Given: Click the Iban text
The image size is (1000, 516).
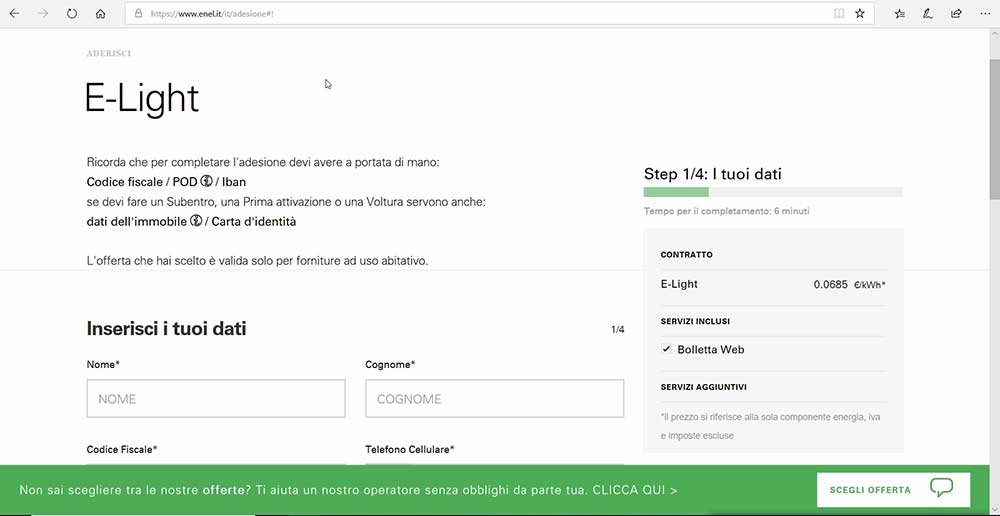Looking at the screenshot, I should pos(234,182).
